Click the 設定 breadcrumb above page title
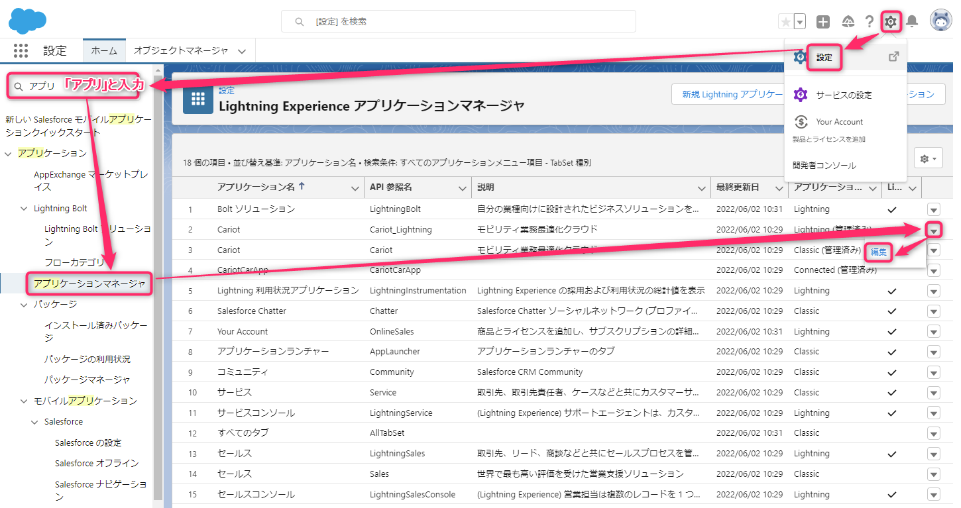The image size is (961, 508). click(x=226, y=90)
